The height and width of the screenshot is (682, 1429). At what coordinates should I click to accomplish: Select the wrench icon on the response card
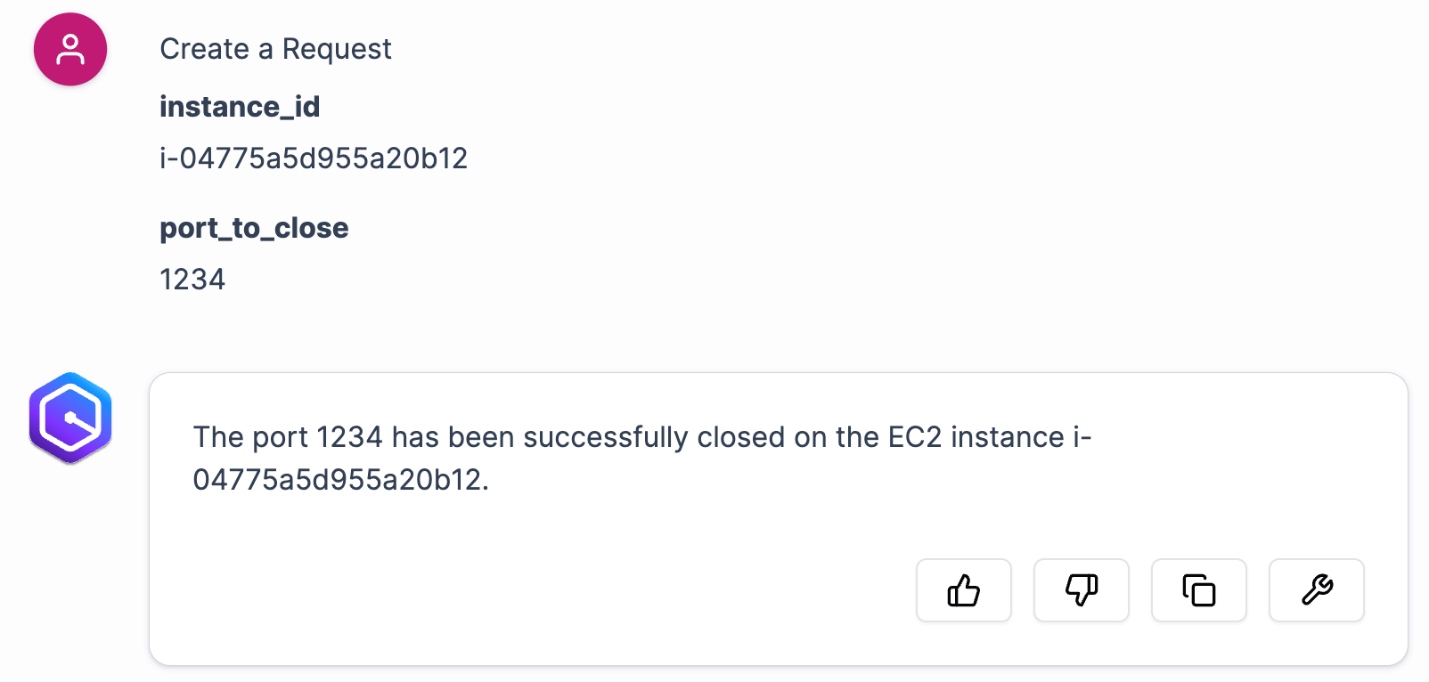tap(1316, 590)
